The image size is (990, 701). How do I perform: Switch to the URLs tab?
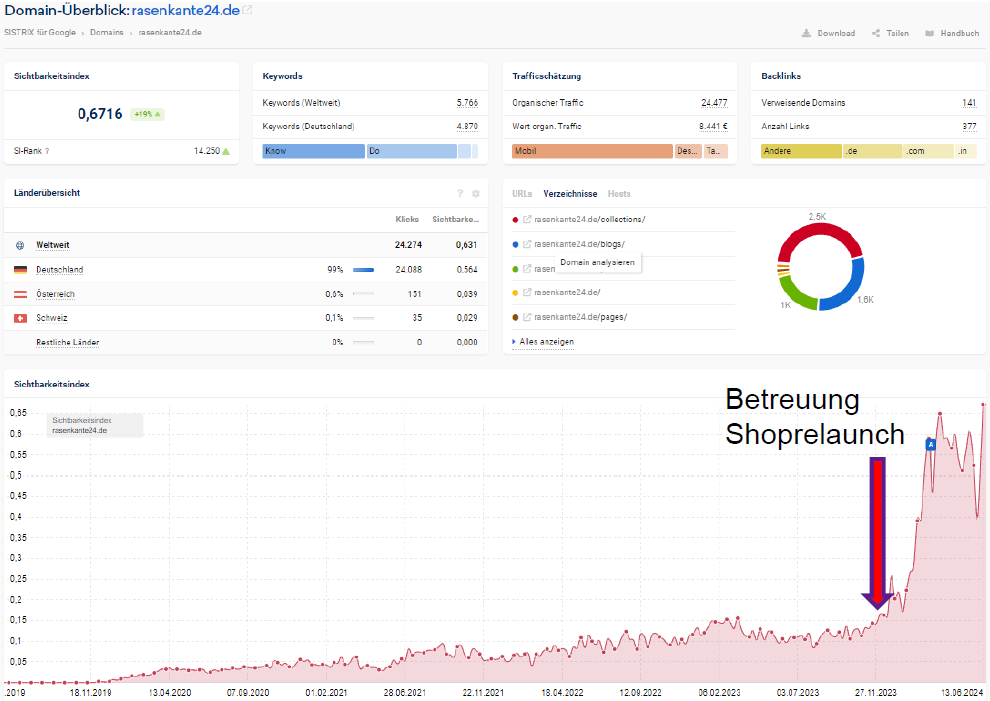[522, 194]
